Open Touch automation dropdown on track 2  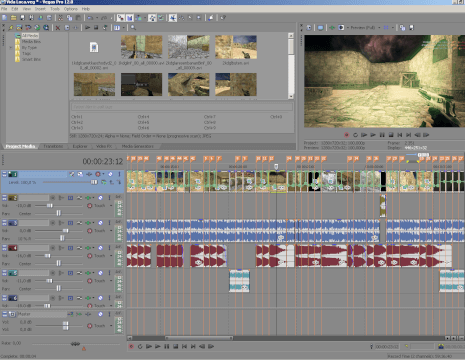[111, 205]
